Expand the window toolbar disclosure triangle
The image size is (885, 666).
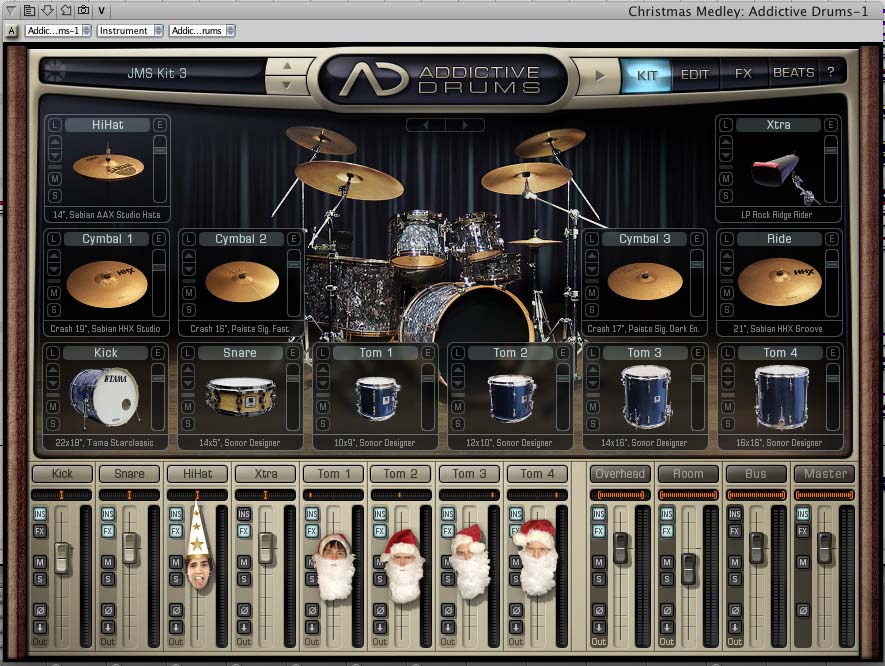[x=11, y=10]
